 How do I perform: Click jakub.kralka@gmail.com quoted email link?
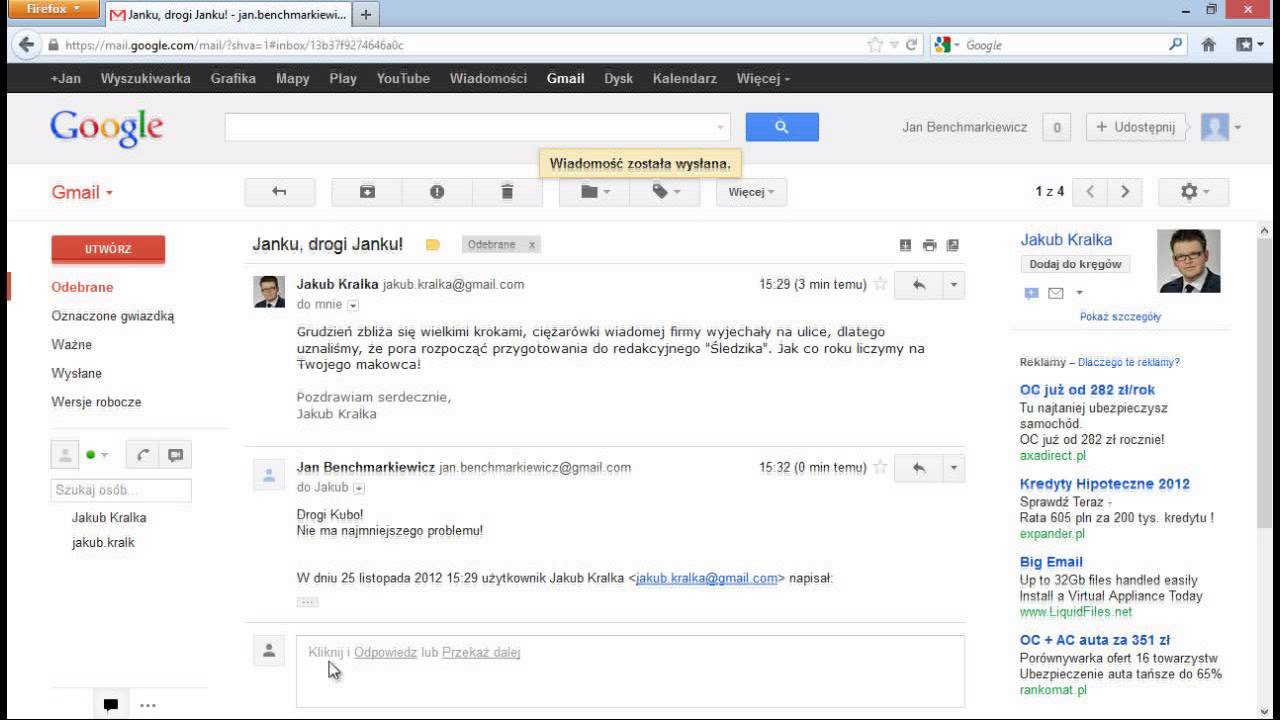pos(706,578)
